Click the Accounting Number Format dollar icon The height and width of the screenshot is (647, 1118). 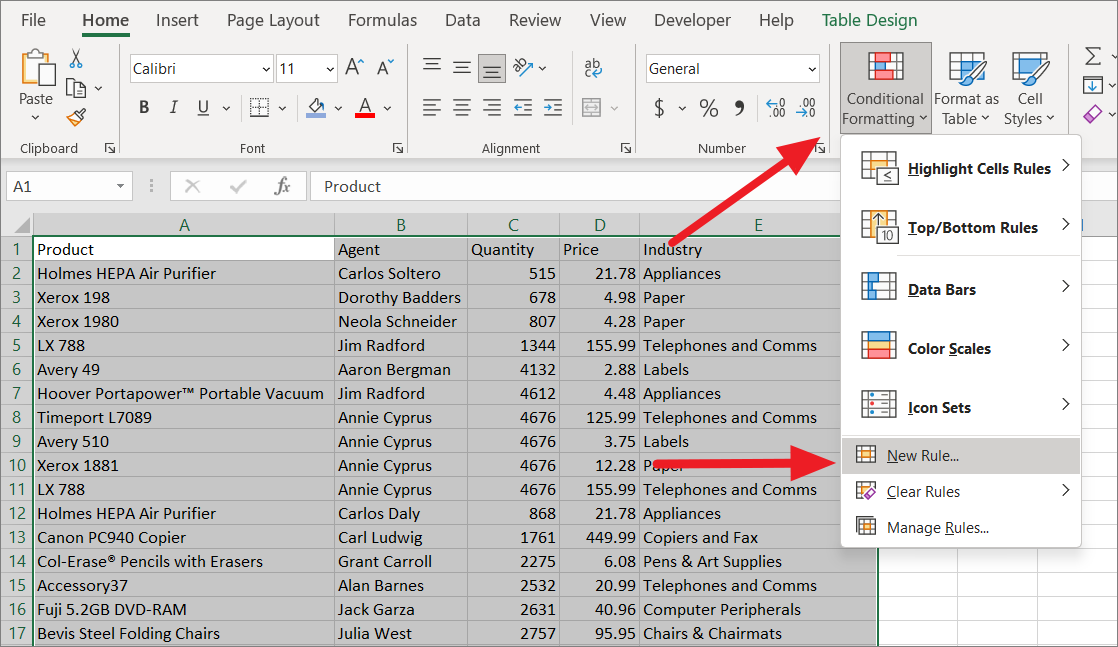[x=659, y=107]
